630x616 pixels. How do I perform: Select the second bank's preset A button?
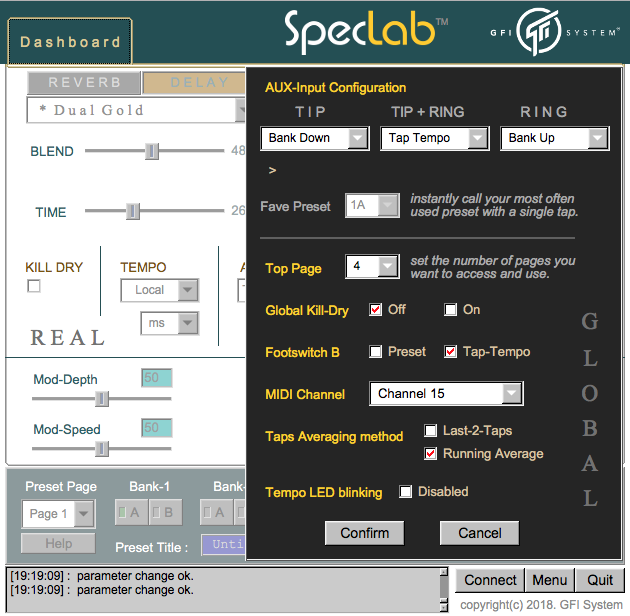pos(216,512)
